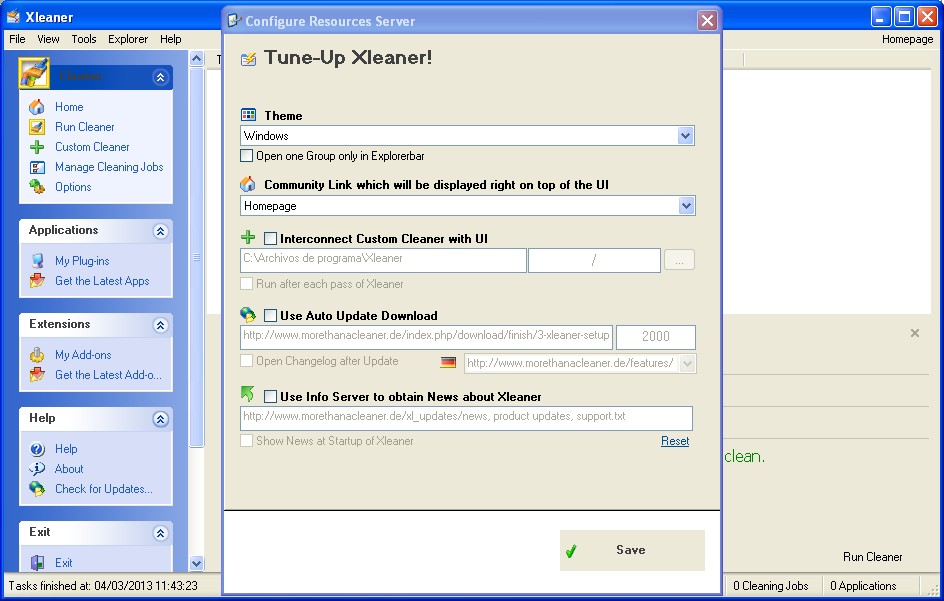Check Interconnect Custom Cleaner with UI
The width and height of the screenshot is (944, 601).
coord(270,238)
